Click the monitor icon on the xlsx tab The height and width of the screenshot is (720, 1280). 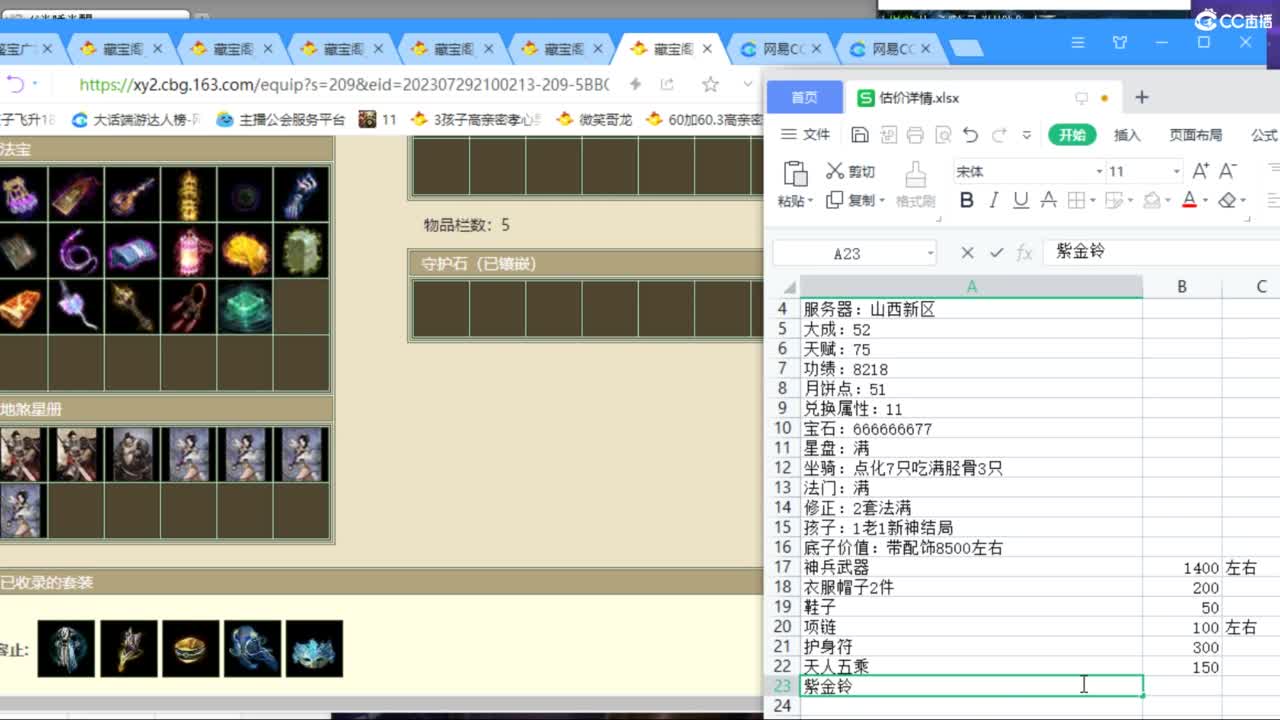click(1081, 98)
